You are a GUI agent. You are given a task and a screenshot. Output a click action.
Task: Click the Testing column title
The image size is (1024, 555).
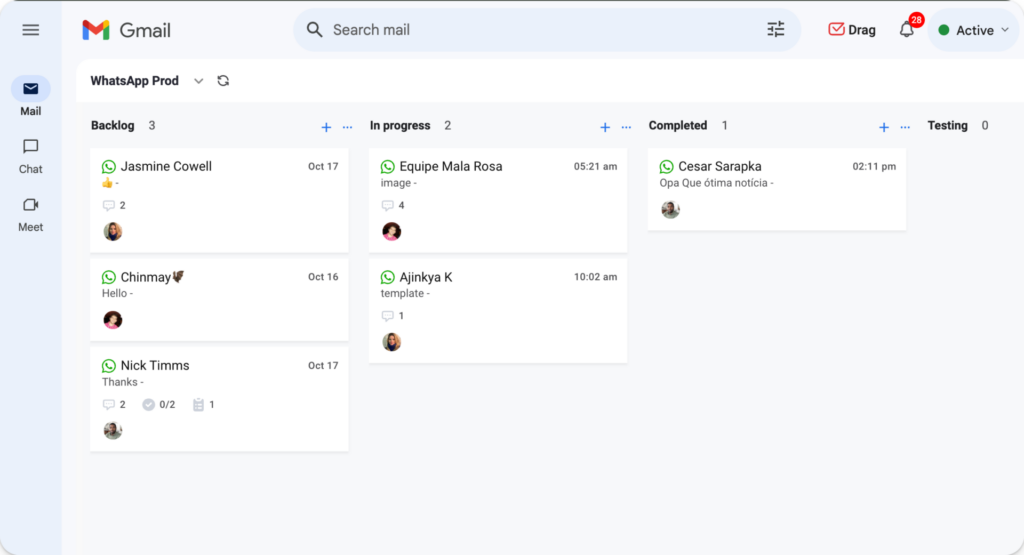pyautogui.click(x=947, y=125)
